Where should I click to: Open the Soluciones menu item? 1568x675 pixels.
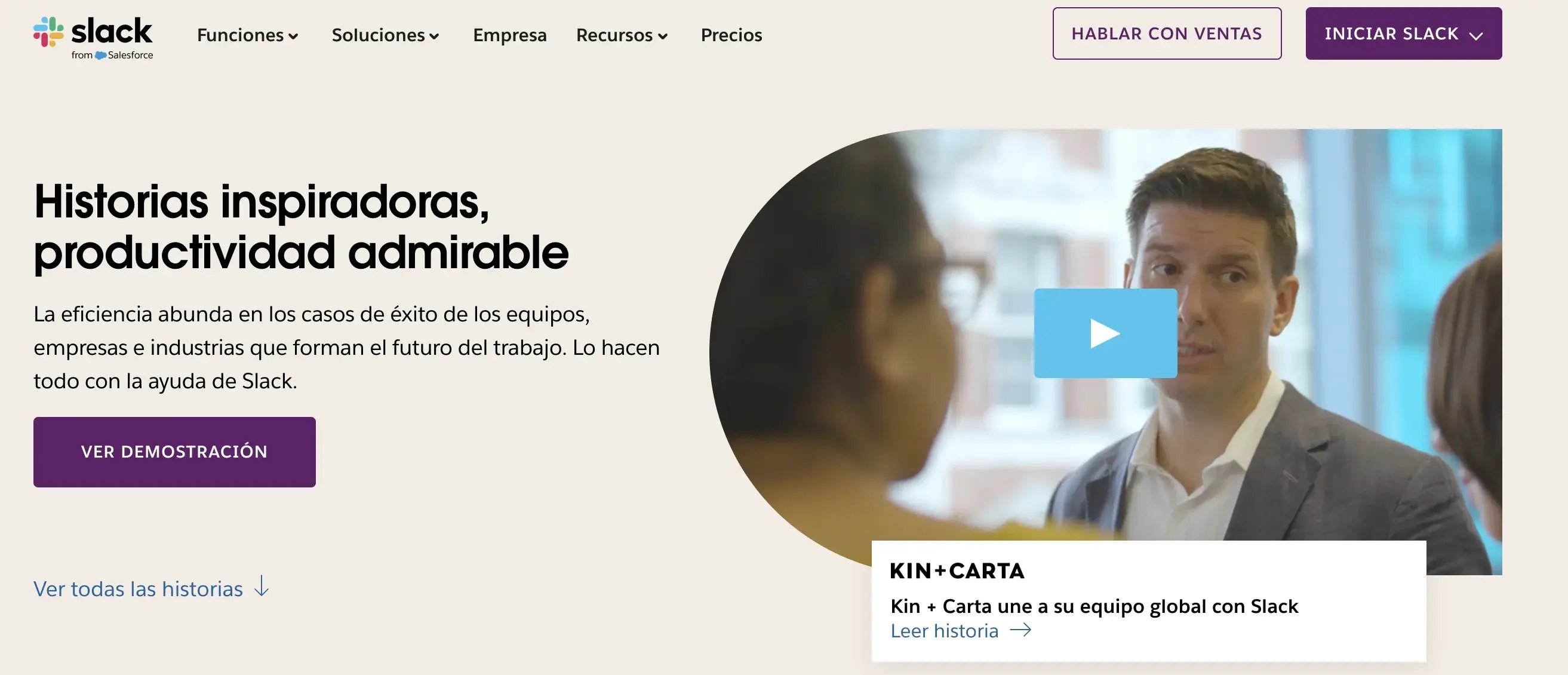(385, 35)
